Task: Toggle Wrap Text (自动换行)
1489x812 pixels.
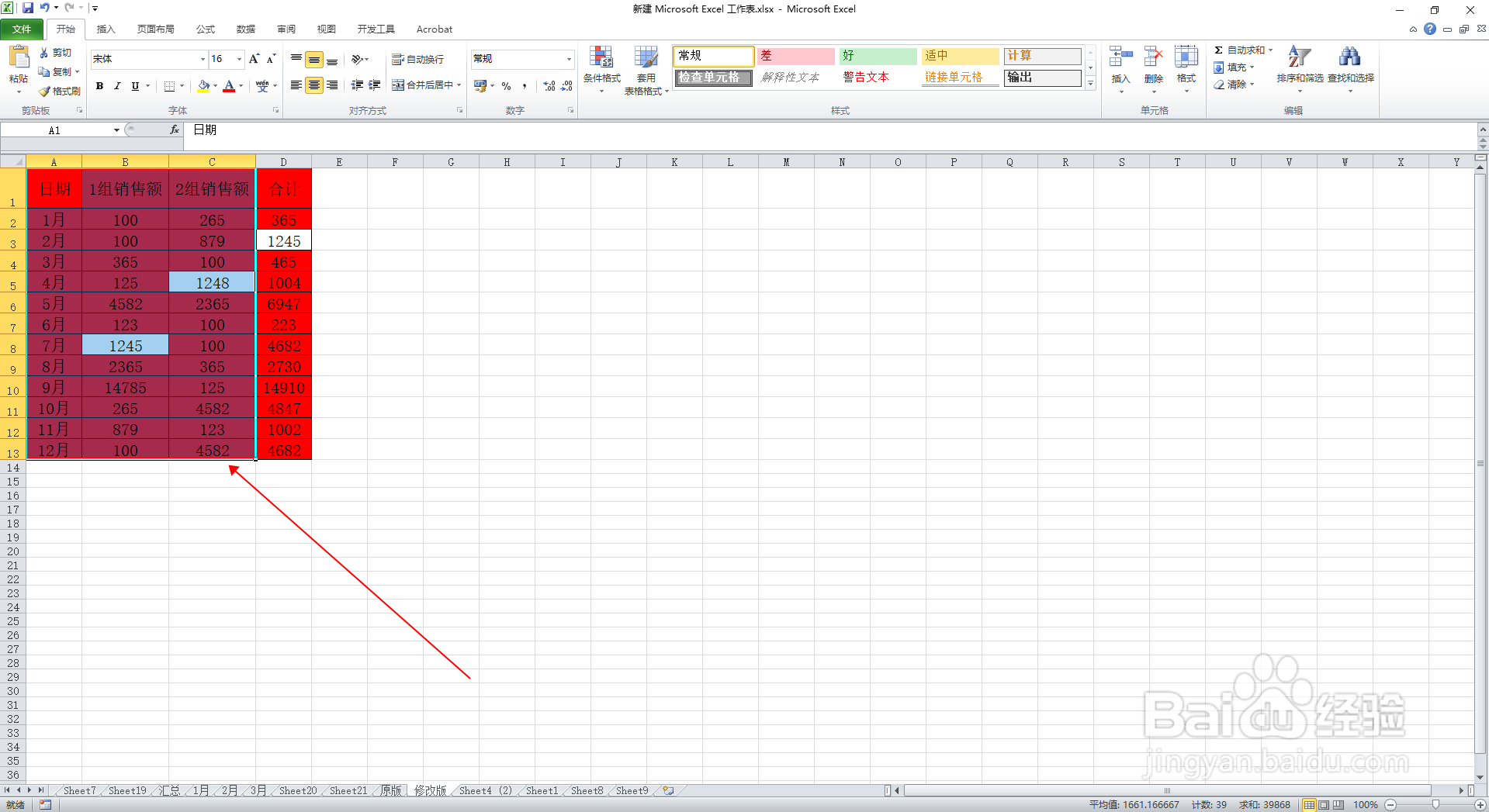Action: coord(417,60)
